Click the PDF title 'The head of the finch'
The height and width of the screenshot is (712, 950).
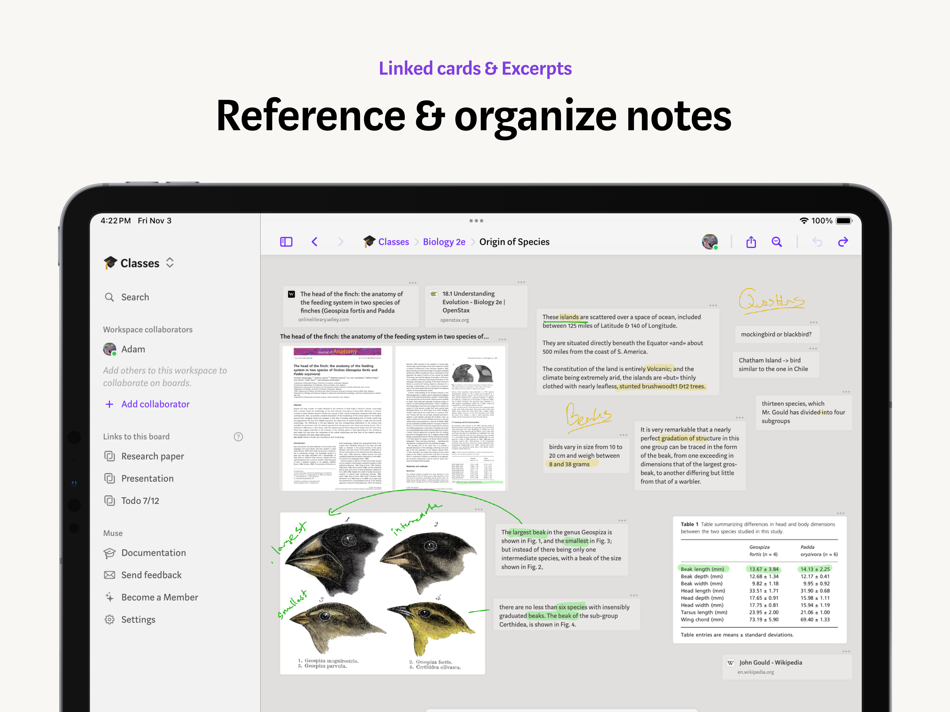384,336
